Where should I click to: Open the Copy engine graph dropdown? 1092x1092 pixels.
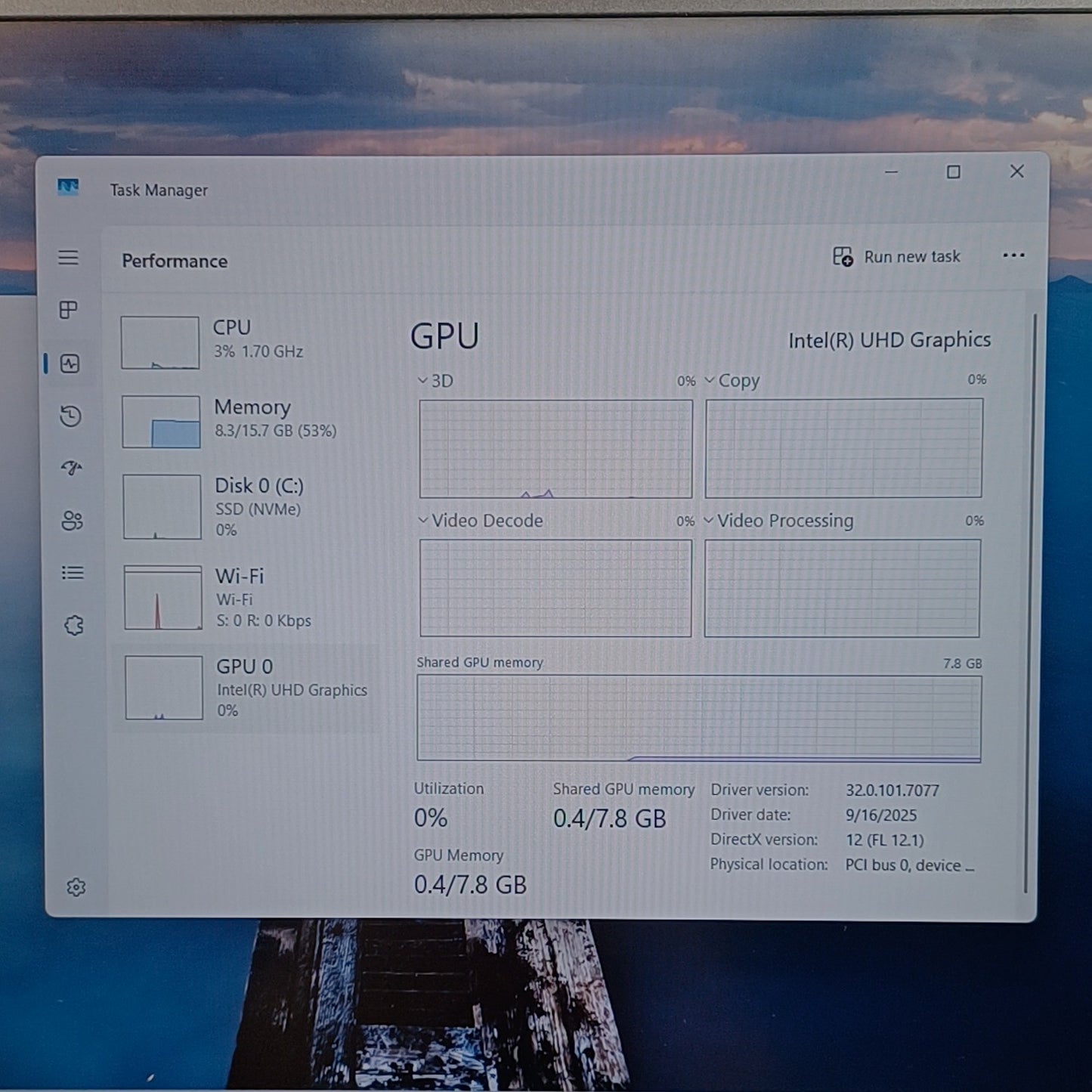point(732,380)
